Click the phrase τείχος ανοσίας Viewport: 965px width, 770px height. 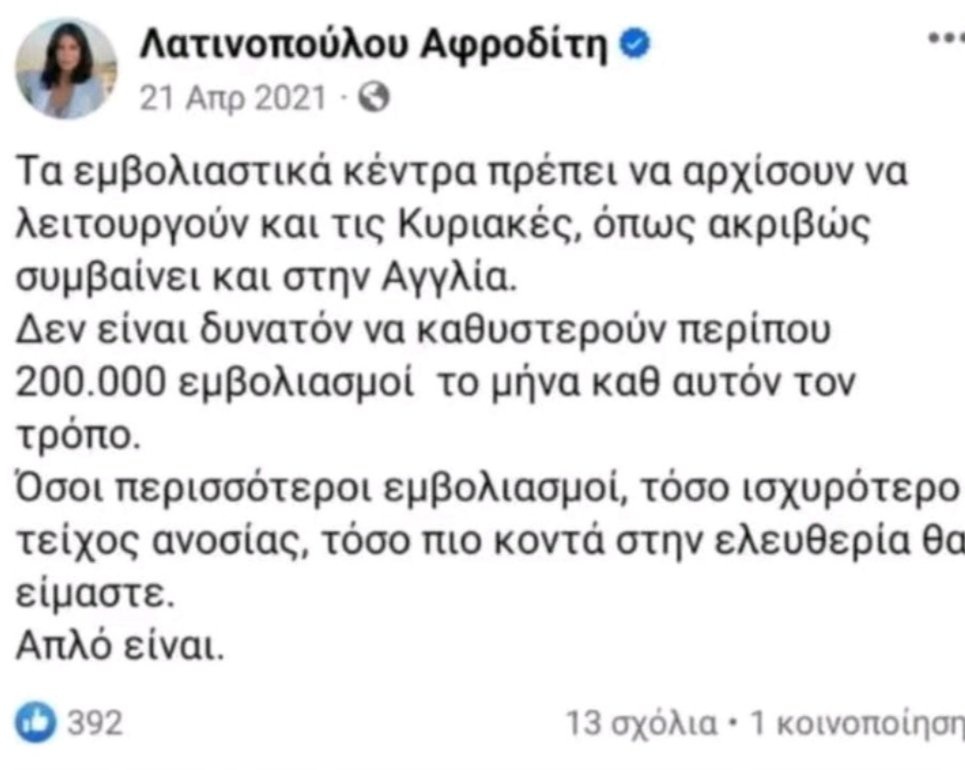[x=161, y=542]
